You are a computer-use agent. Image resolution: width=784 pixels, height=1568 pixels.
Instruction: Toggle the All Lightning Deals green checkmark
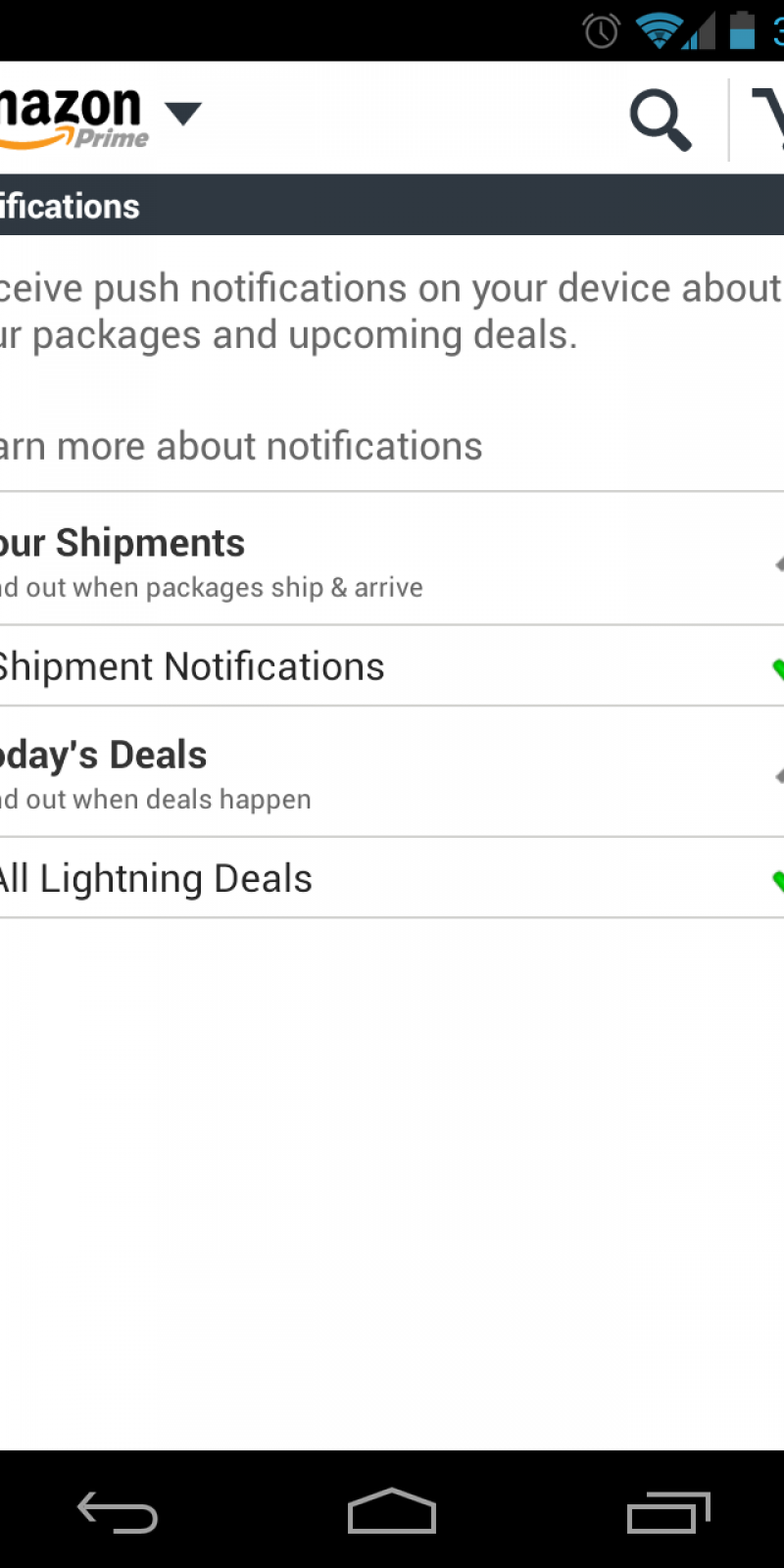tap(776, 880)
